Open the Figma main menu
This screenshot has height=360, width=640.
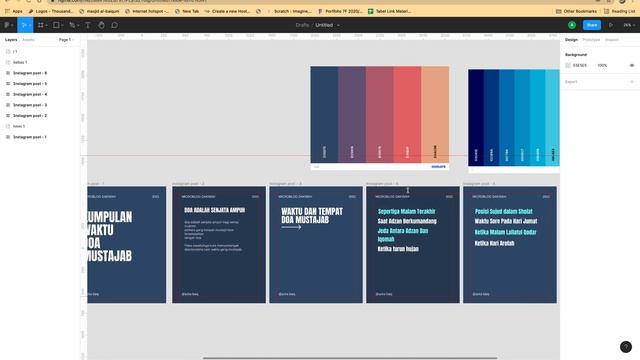click(8, 25)
